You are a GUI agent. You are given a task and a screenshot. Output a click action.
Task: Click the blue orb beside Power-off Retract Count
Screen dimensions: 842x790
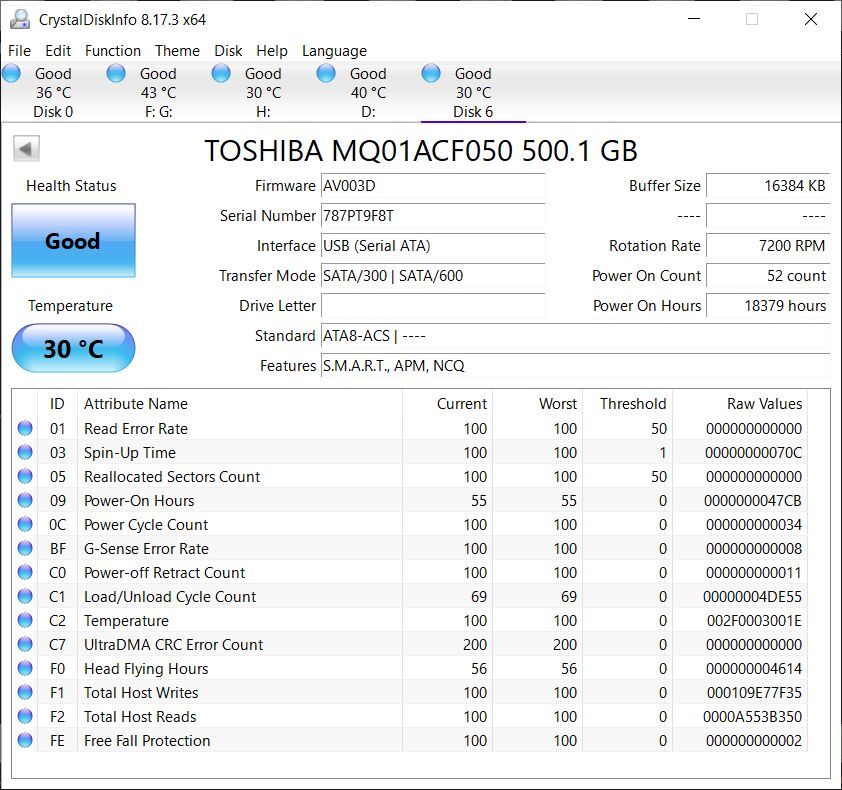tap(25, 572)
